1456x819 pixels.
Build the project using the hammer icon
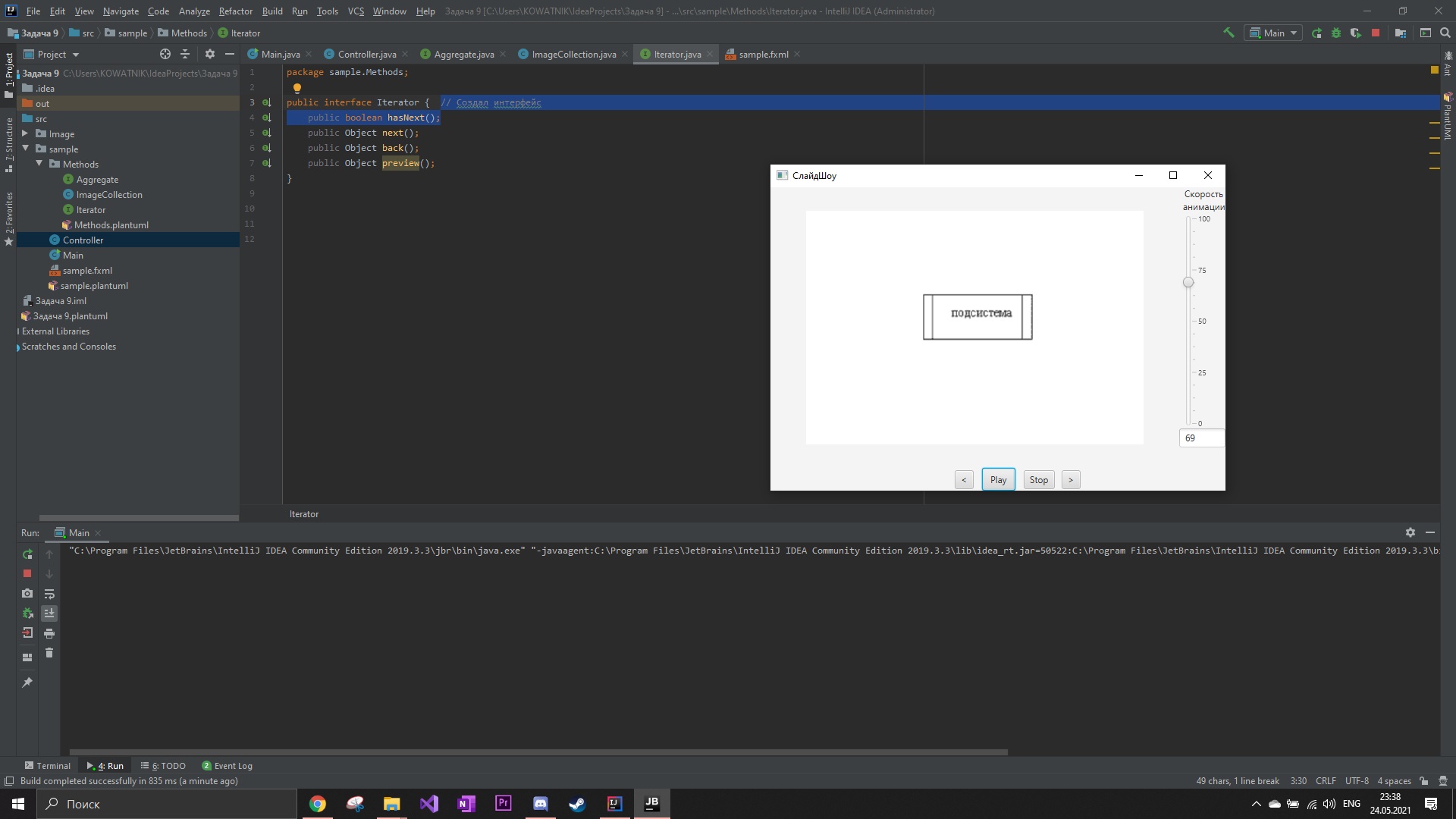(1228, 33)
